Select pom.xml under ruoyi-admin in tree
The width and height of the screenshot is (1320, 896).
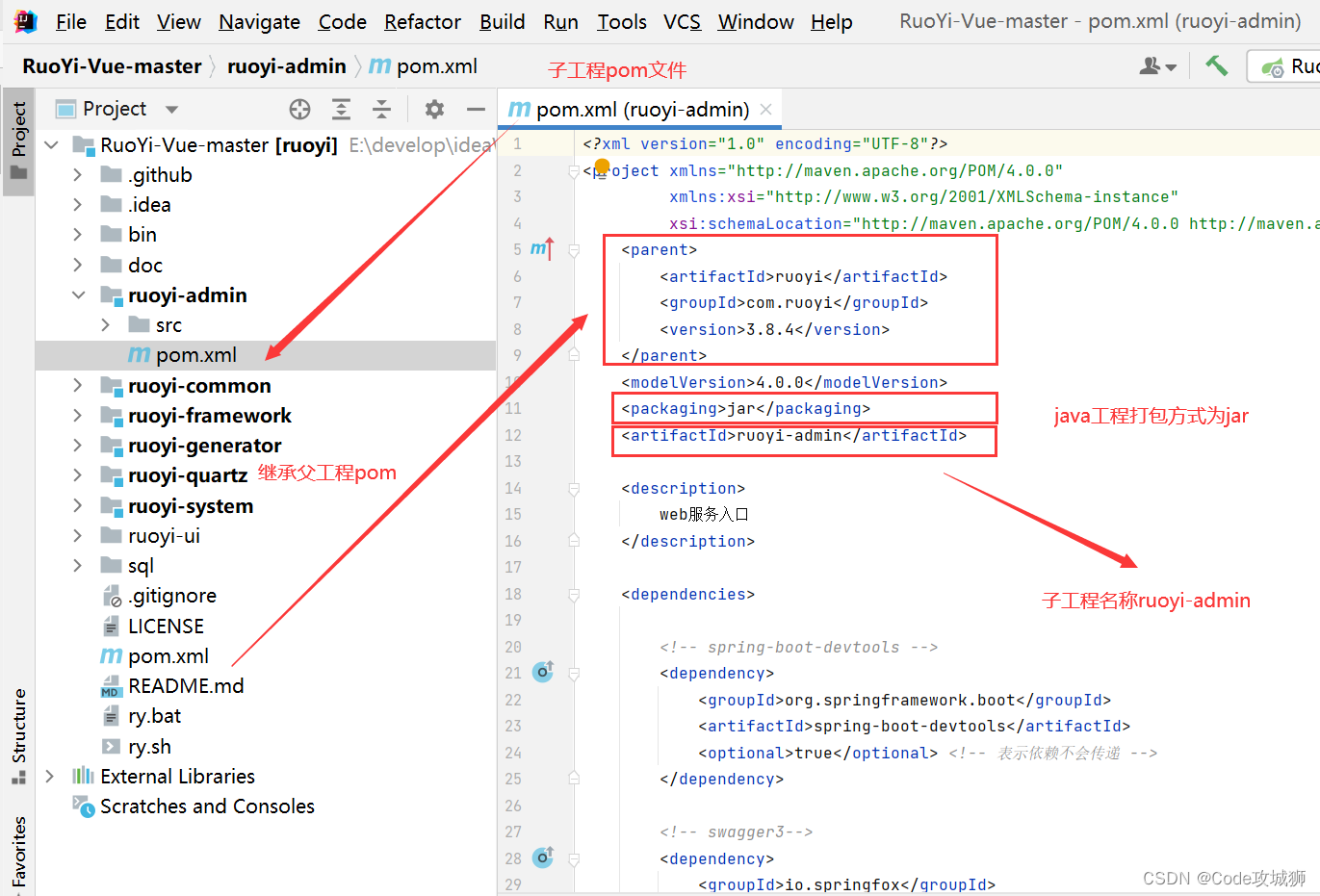266,355
